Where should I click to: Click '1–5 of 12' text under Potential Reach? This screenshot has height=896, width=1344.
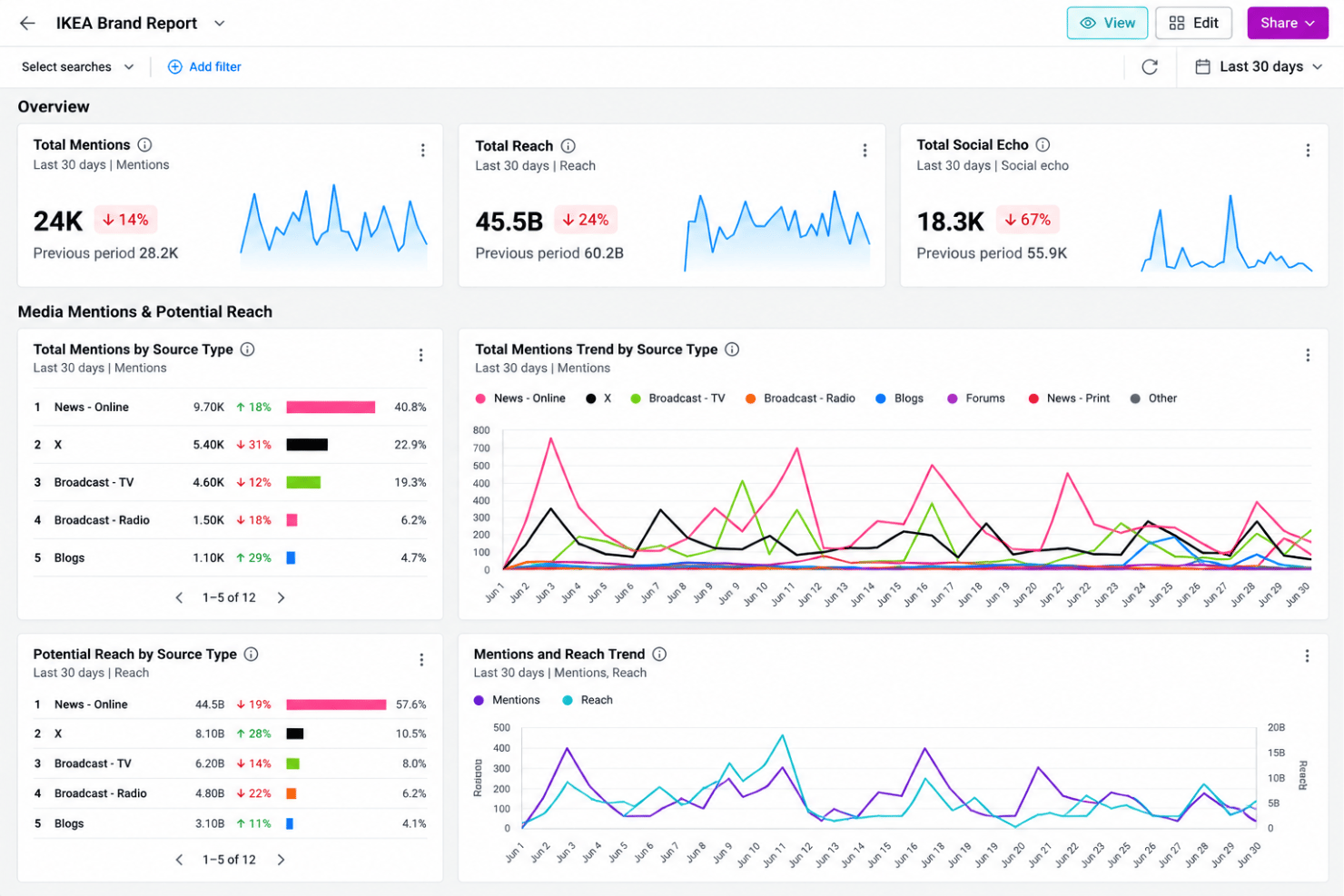tap(229, 860)
